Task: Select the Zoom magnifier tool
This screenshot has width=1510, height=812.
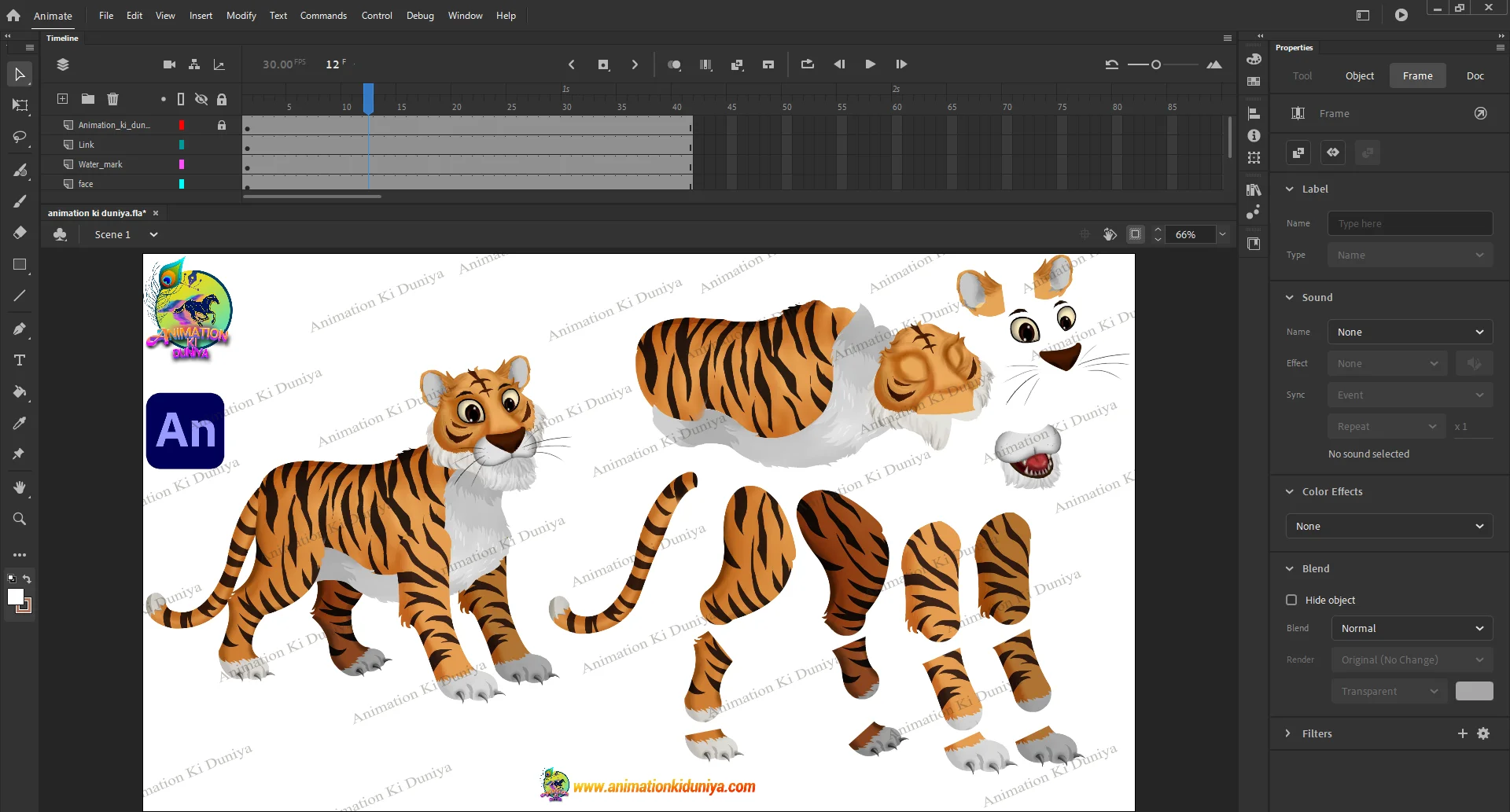Action: [x=20, y=519]
